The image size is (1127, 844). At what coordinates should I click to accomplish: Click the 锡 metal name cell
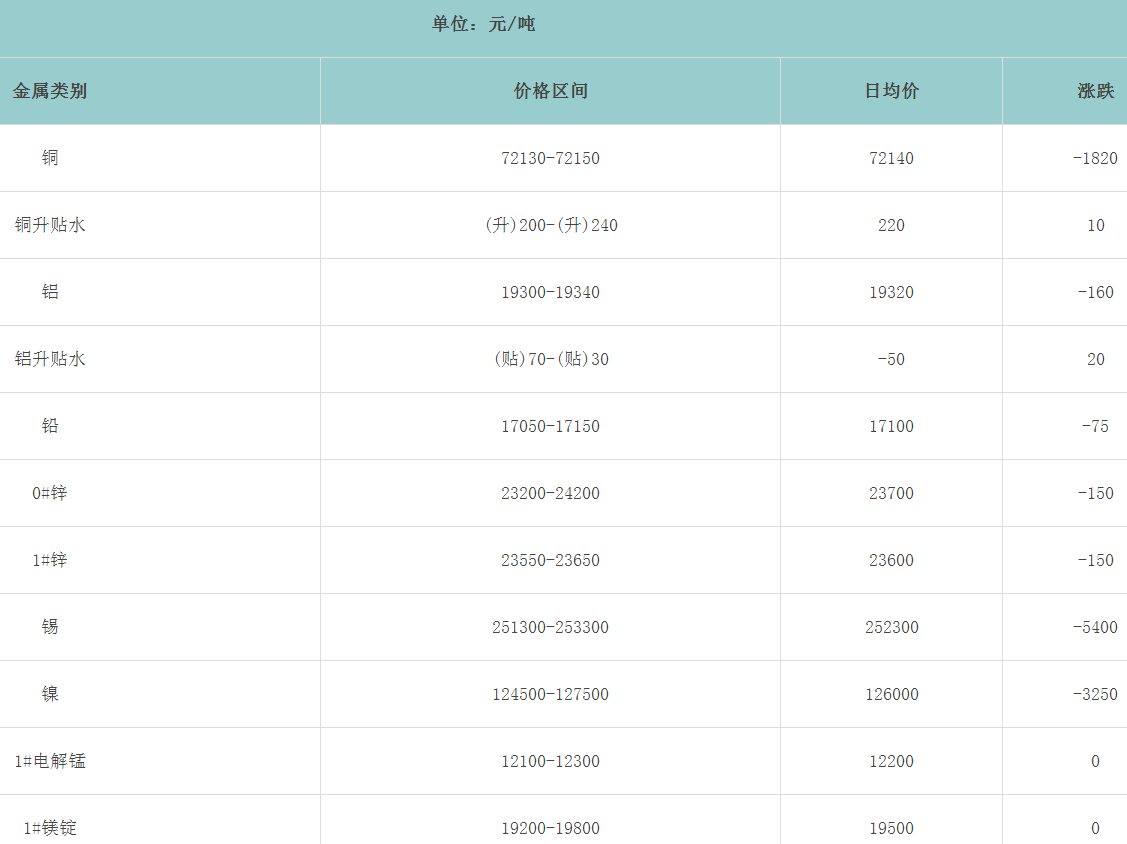tap(50, 627)
